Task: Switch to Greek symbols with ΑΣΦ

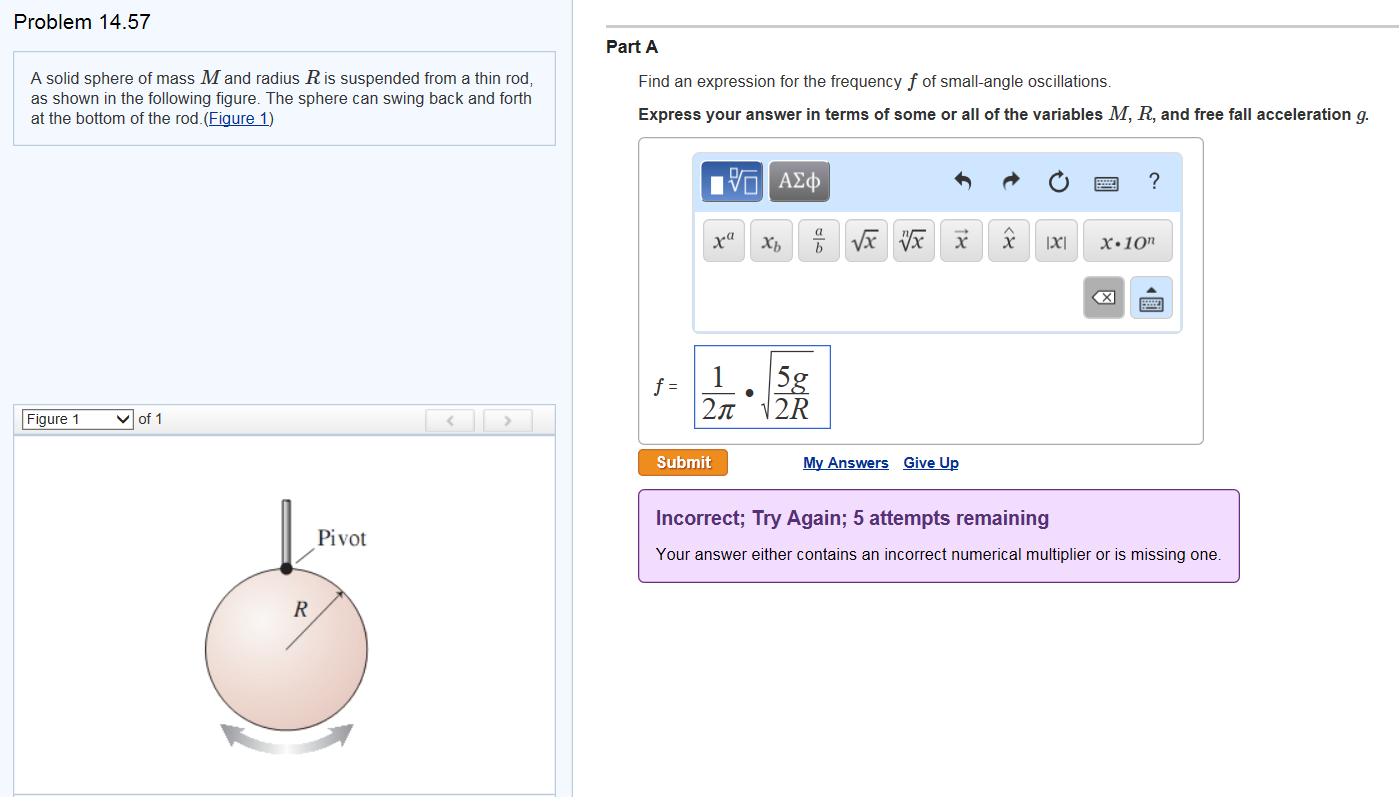Action: point(798,181)
